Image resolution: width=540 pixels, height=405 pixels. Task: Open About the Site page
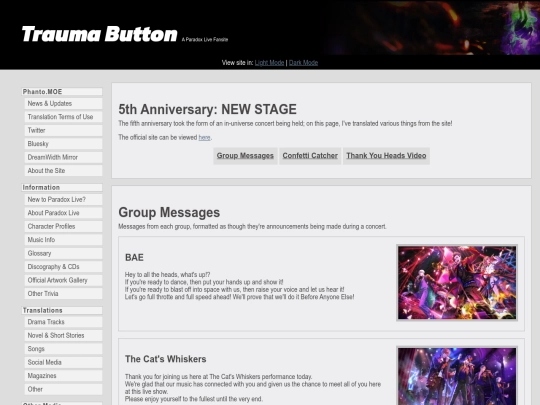63,171
